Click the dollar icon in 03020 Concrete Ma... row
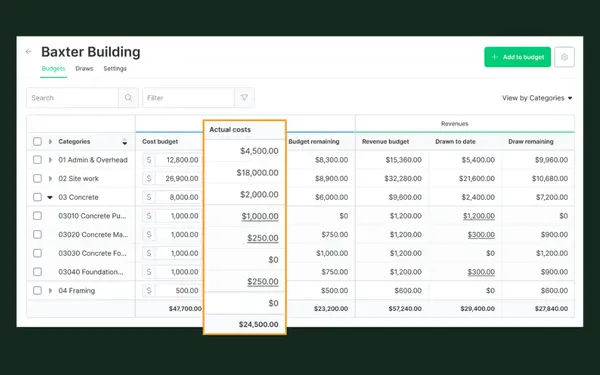600x375 pixels. [x=149, y=235]
